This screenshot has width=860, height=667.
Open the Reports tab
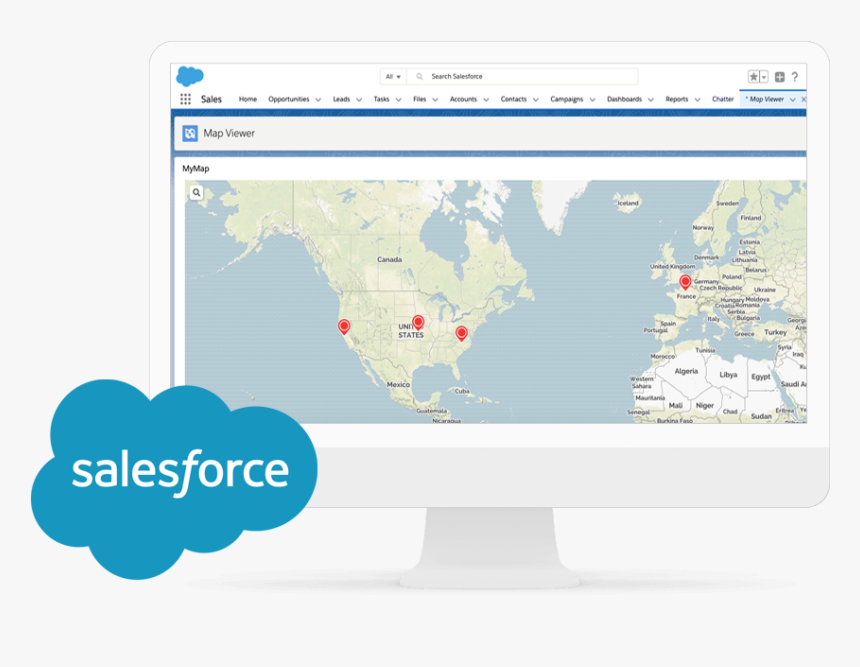point(677,99)
